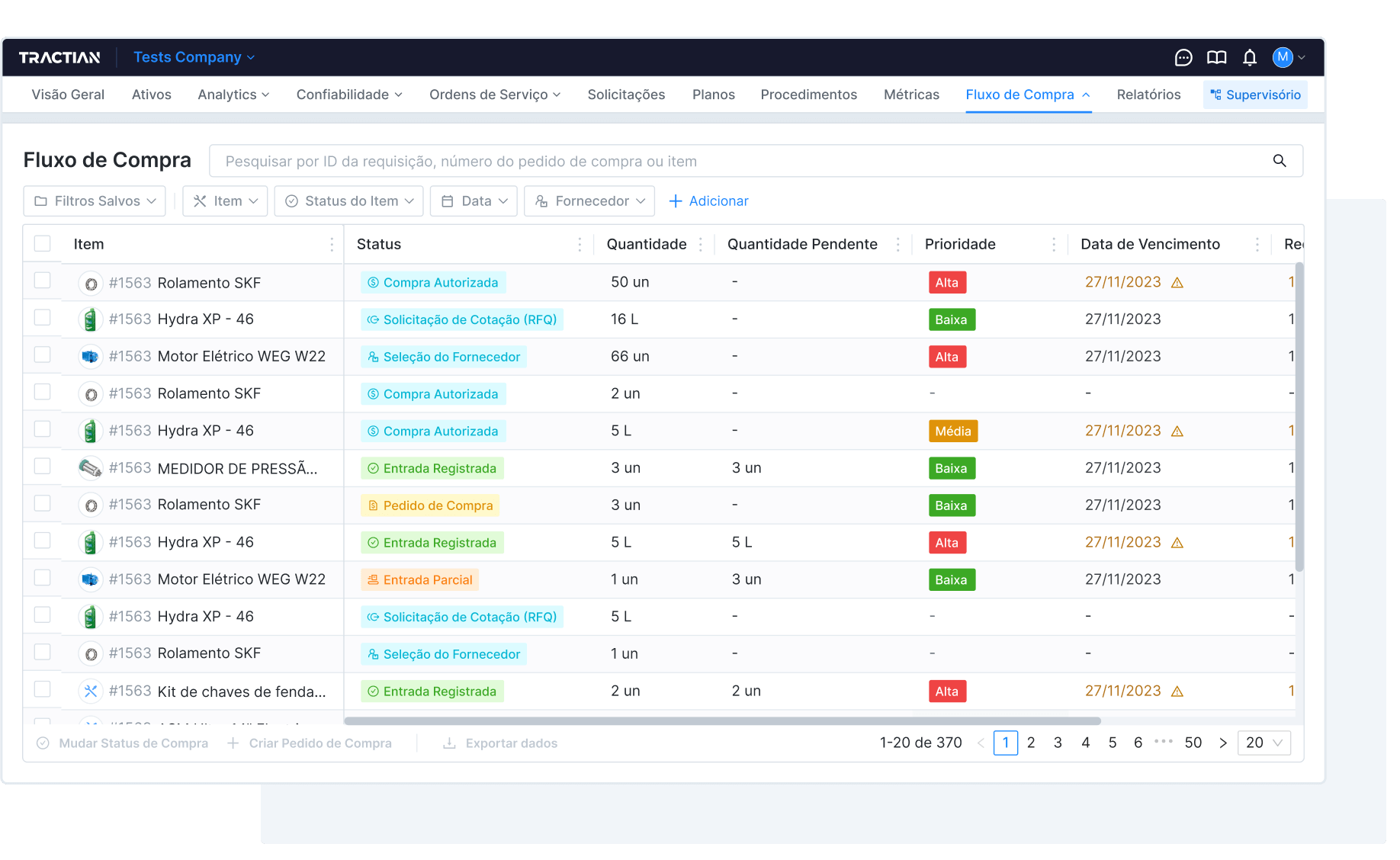Screen dimensions: 1400x860
Task: Click Item column options dots icon
Action: (332, 245)
